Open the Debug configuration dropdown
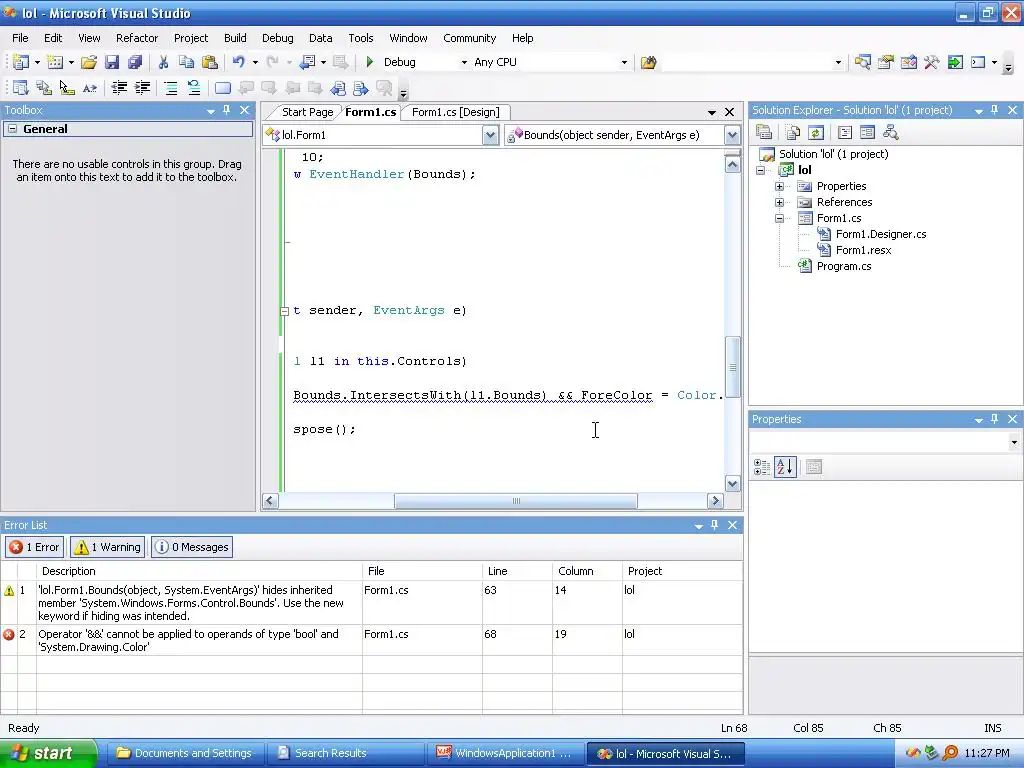1024x768 pixels. (x=464, y=62)
